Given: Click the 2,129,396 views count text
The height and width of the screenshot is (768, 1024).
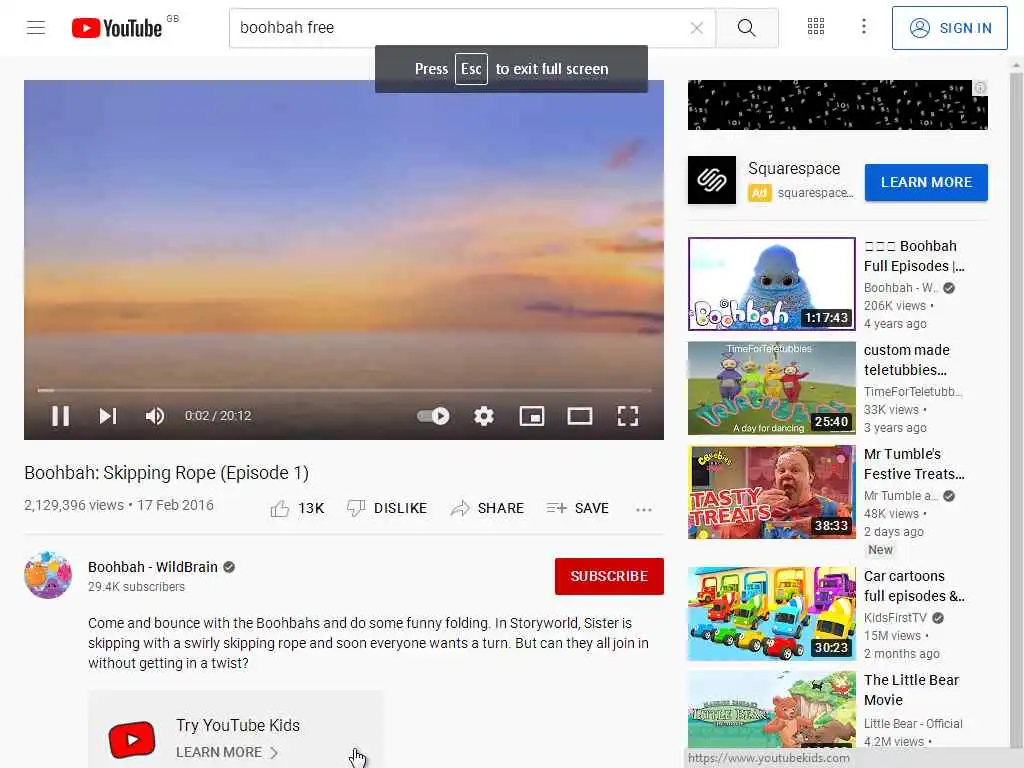Looking at the screenshot, I should [74, 505].
